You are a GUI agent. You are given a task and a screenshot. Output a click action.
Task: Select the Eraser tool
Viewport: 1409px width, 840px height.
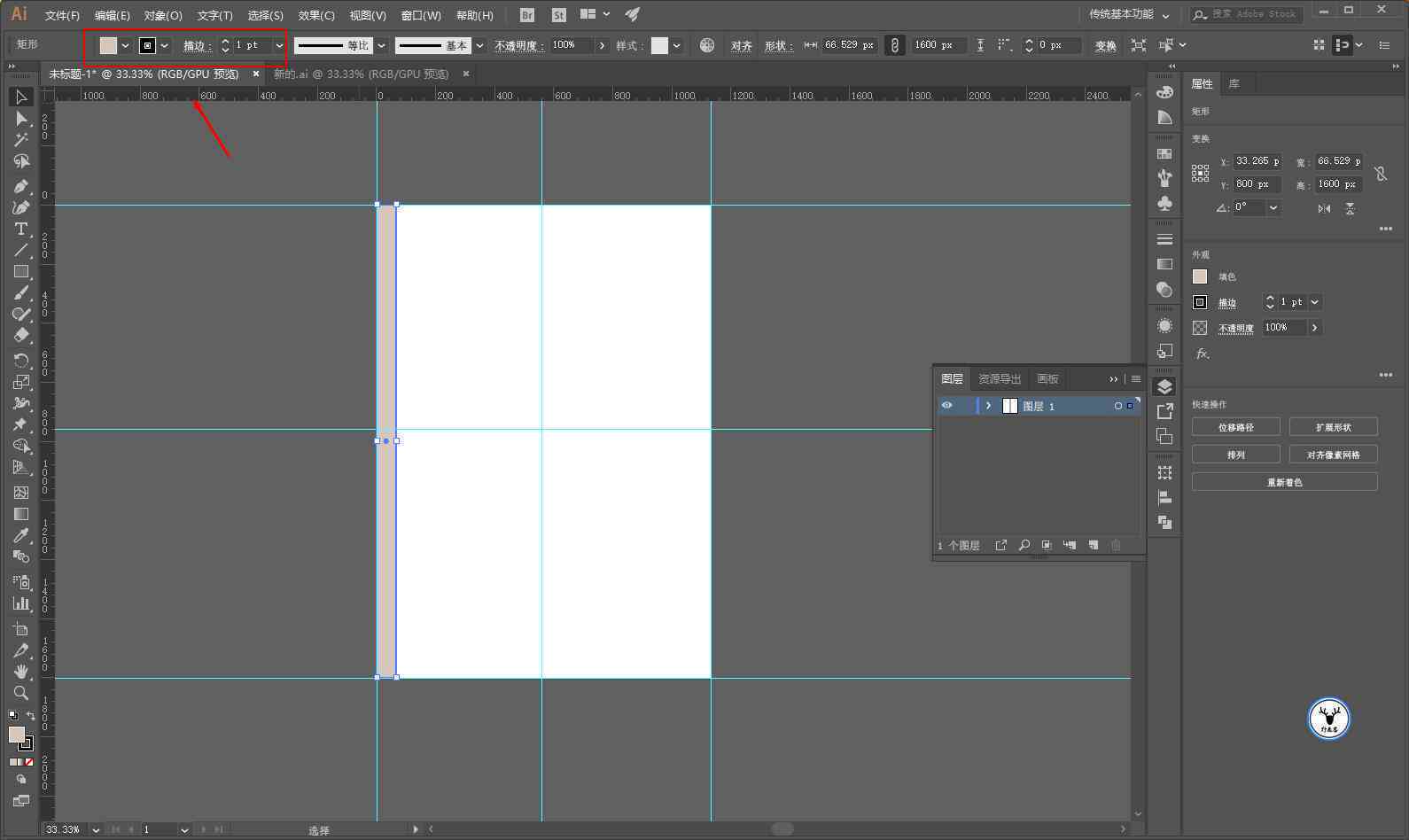(x=21, y=336)
